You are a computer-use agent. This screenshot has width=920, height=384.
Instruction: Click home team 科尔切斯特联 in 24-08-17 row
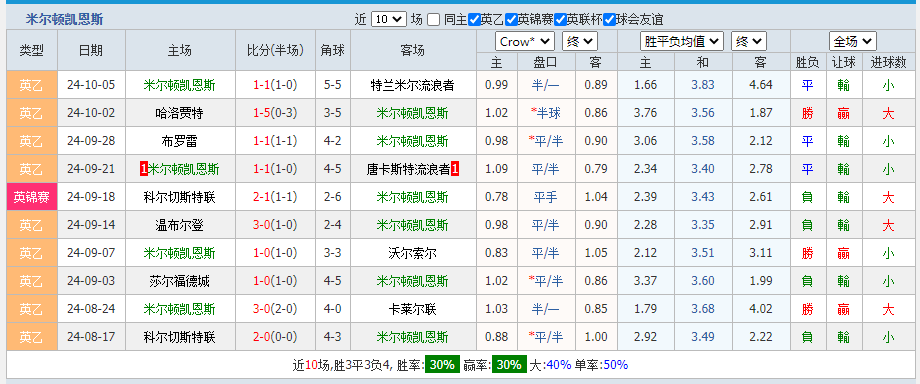tap(180, 338)
